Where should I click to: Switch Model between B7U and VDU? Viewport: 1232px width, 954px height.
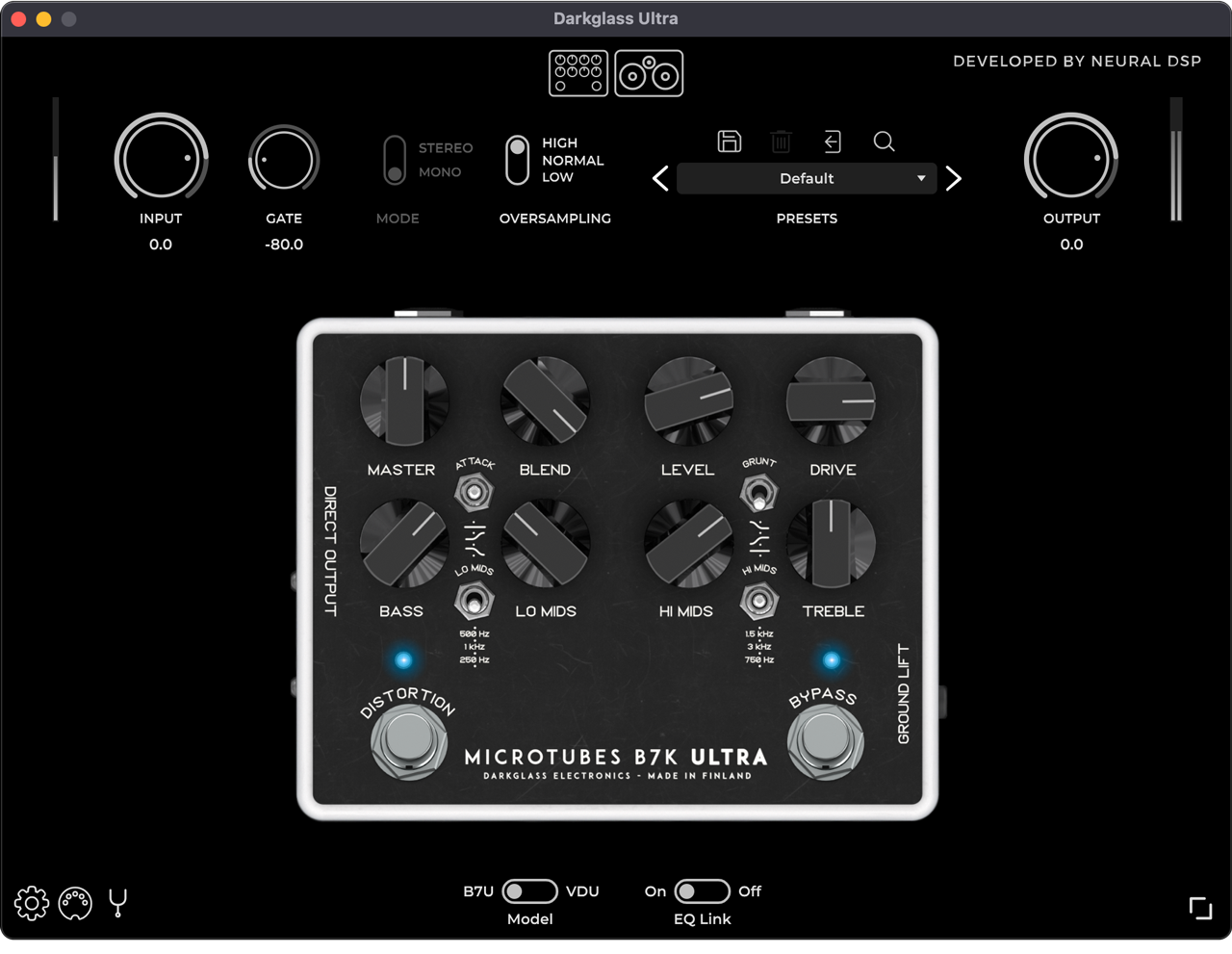(x=529, y=891)
